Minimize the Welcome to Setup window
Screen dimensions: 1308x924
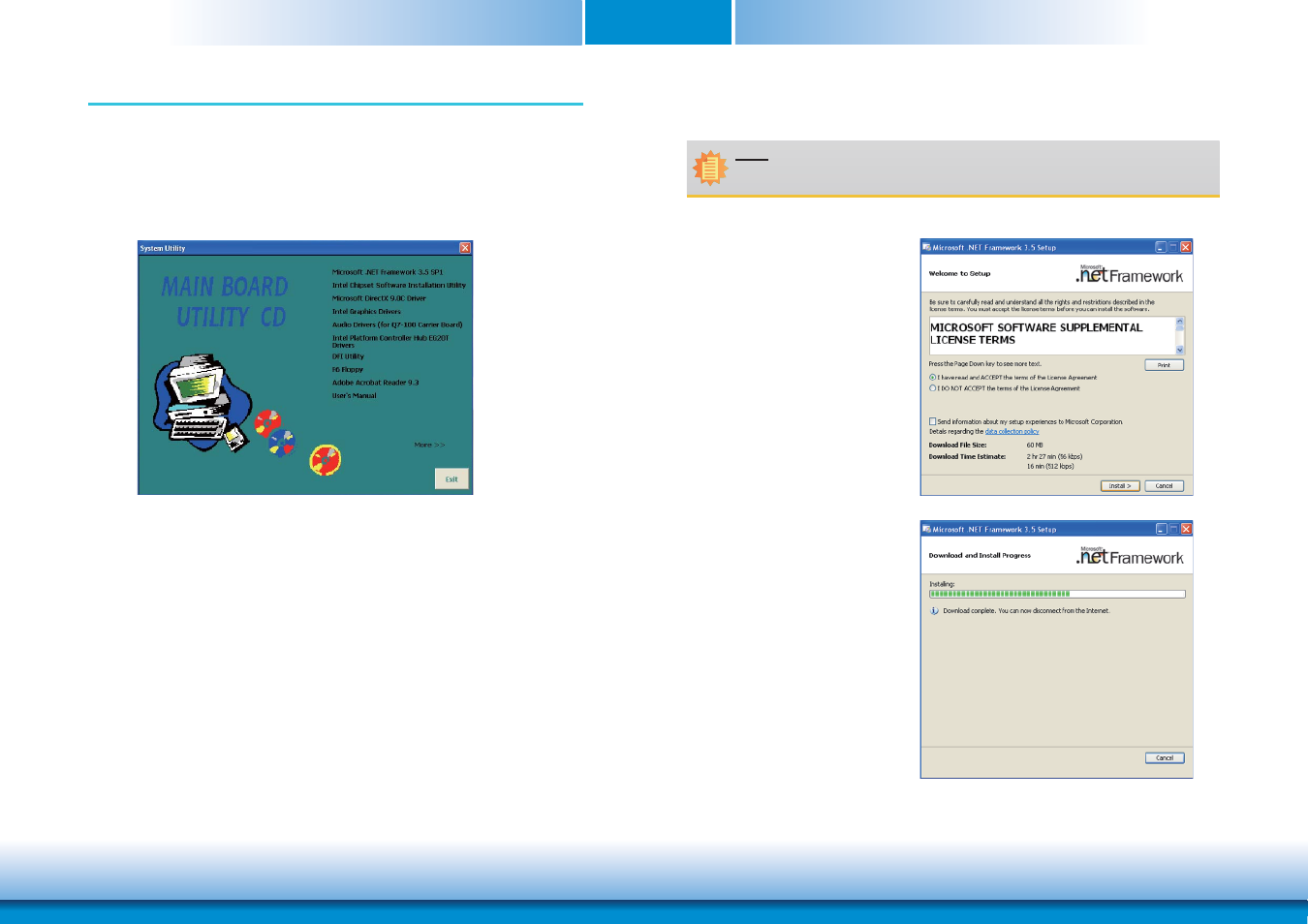click(x=1161, y=247)
